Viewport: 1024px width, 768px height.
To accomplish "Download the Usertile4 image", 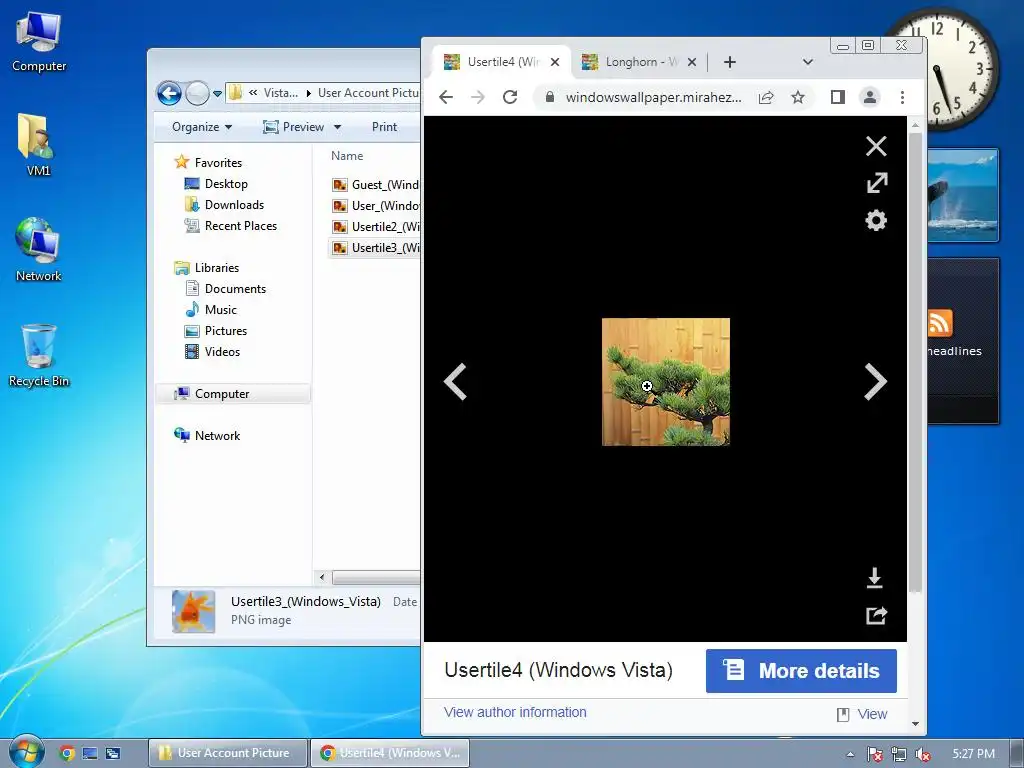I will pyautogui.click(x=874, y=578).
